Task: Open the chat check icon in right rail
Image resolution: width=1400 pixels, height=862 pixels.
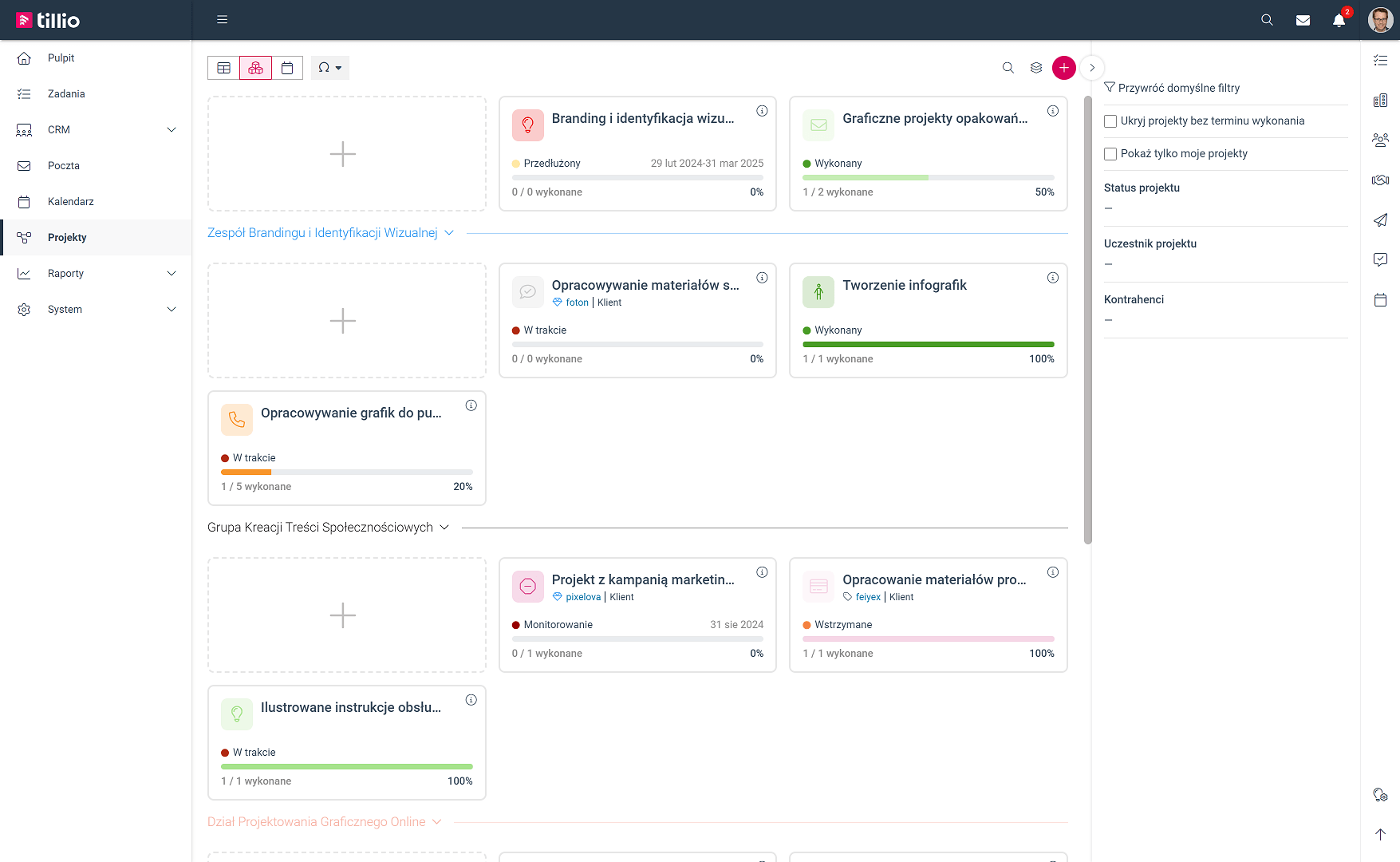Action: (1380, 259)
